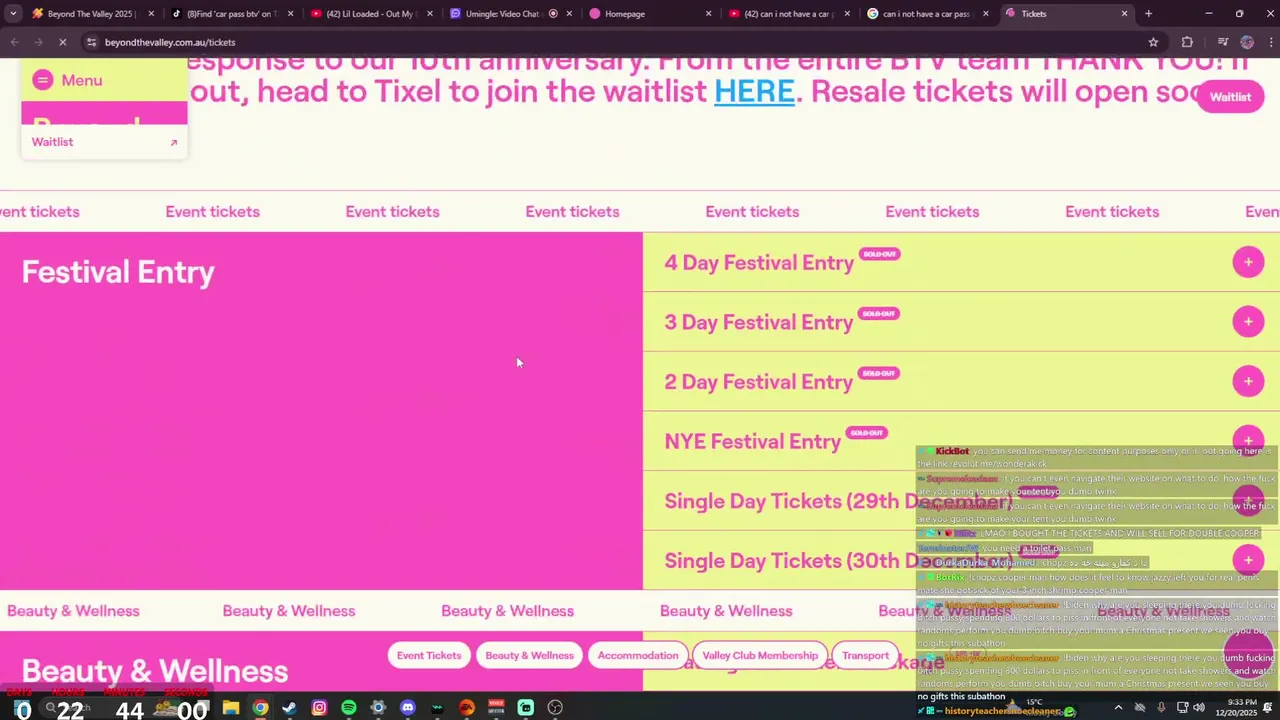The height and width of the screenshot is (720, 1280).
Task: Expand Single Day Tickets 30th December plus icon
Action: 1248,560
